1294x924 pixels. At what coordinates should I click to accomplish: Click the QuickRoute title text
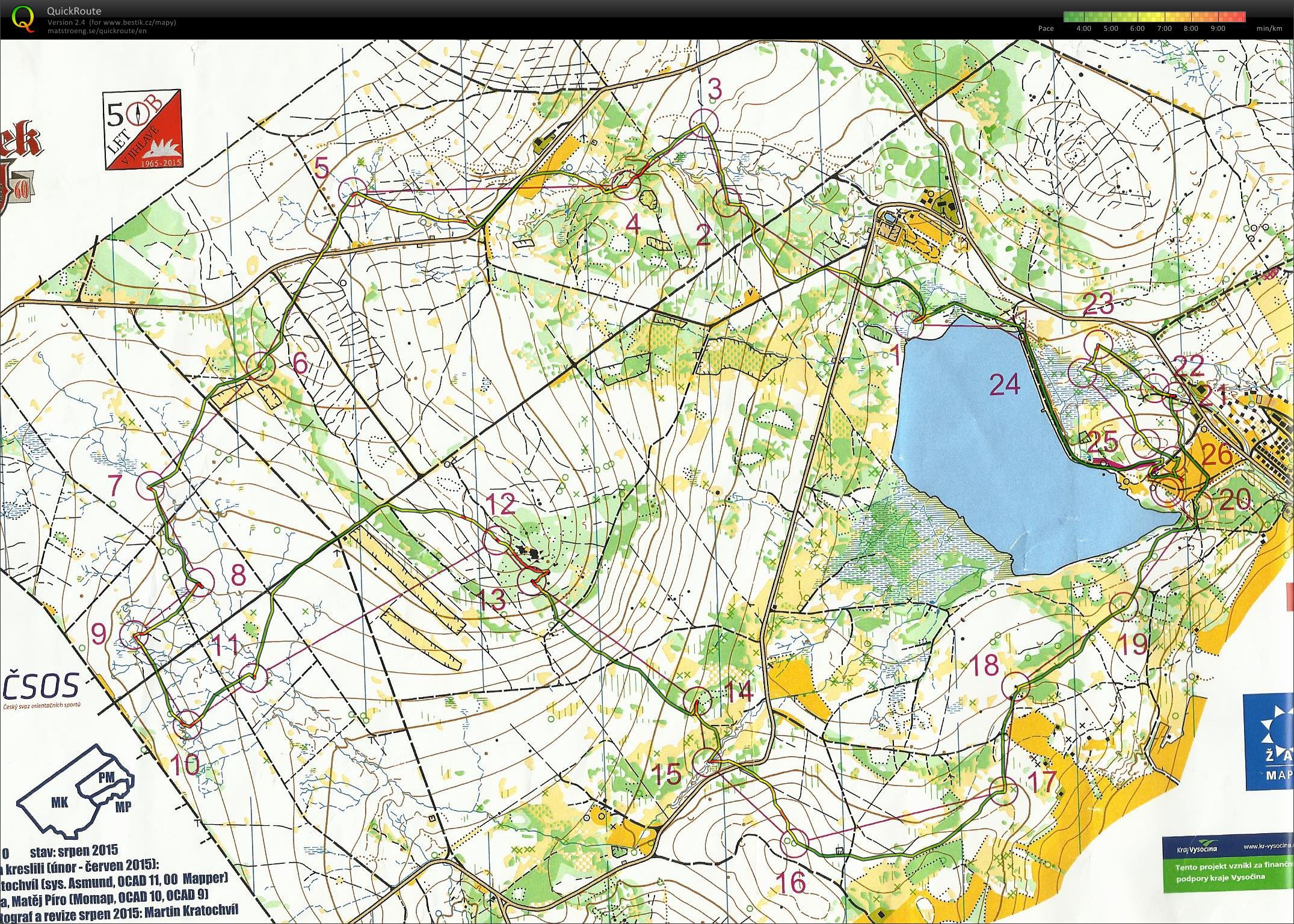click(x=74, y=11)
